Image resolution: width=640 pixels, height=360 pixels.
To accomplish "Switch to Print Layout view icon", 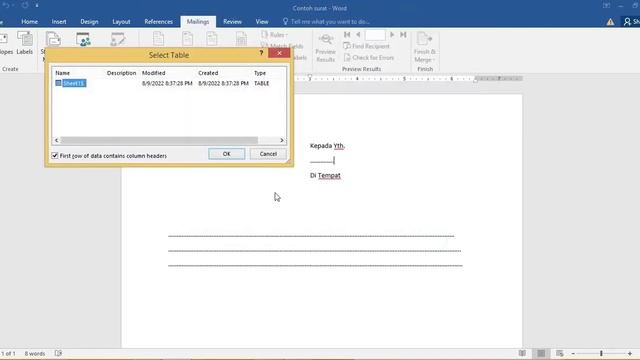I will 541,353.
